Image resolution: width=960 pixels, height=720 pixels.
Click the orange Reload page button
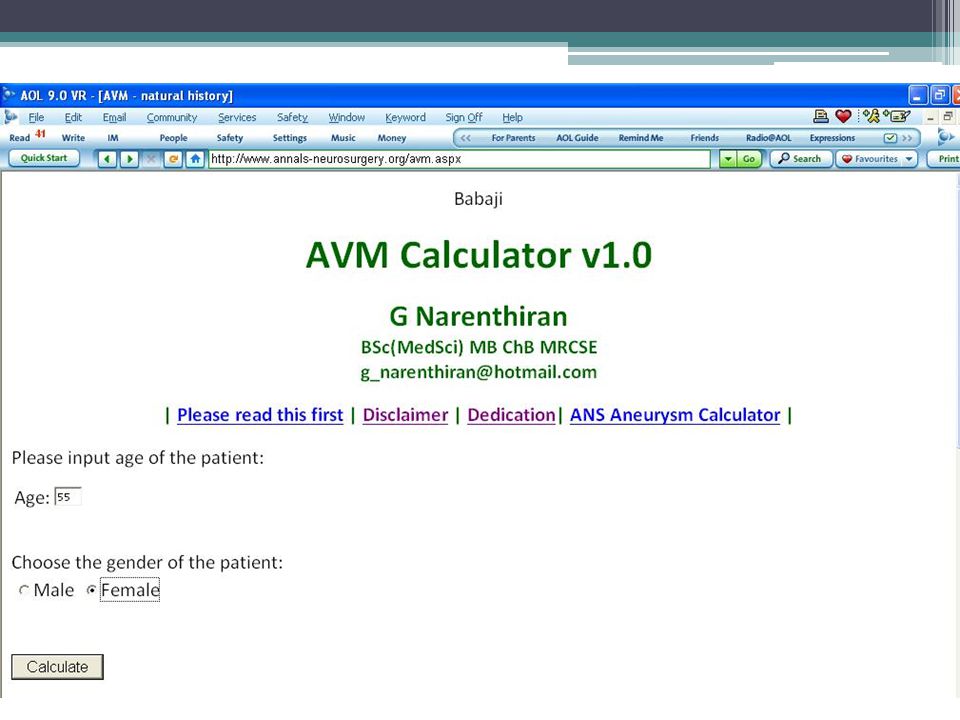(173, 159)
